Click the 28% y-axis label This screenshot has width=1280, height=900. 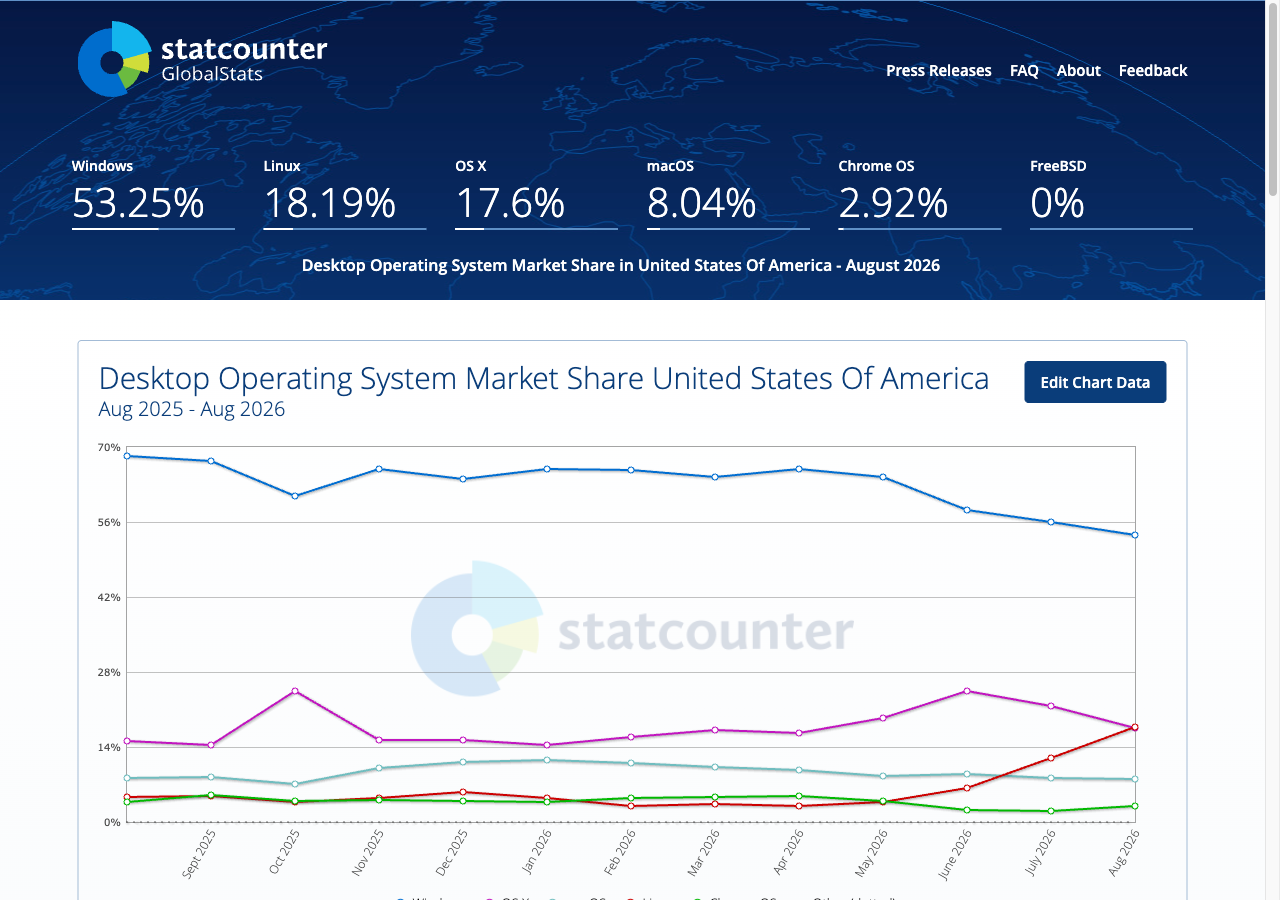pyautogui.click(x=109, y=672)
